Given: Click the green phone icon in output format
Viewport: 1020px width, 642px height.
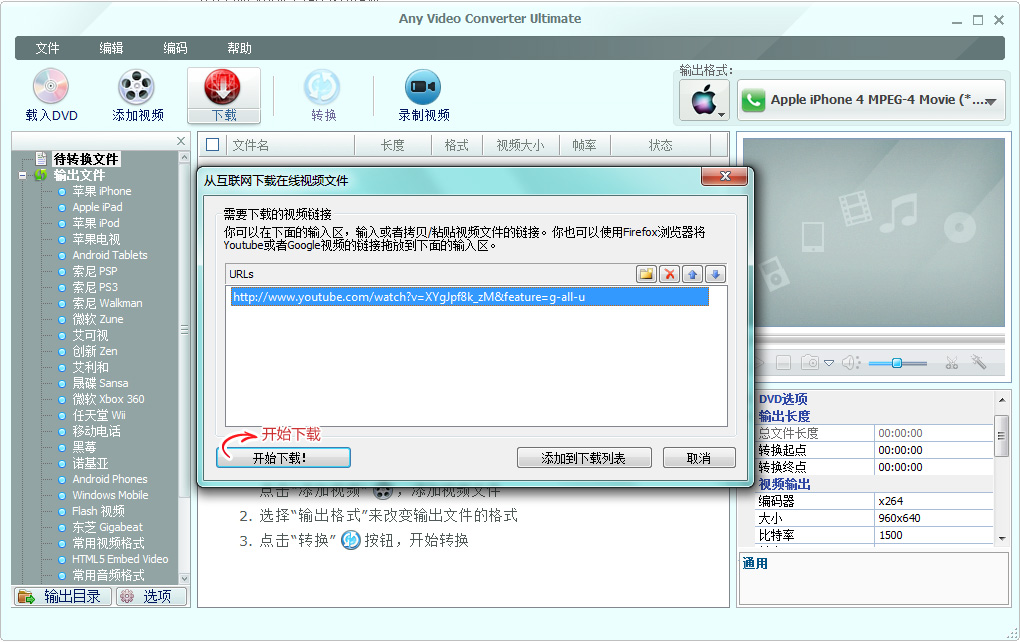Looking at the screenshot, I should pos(753,100).
